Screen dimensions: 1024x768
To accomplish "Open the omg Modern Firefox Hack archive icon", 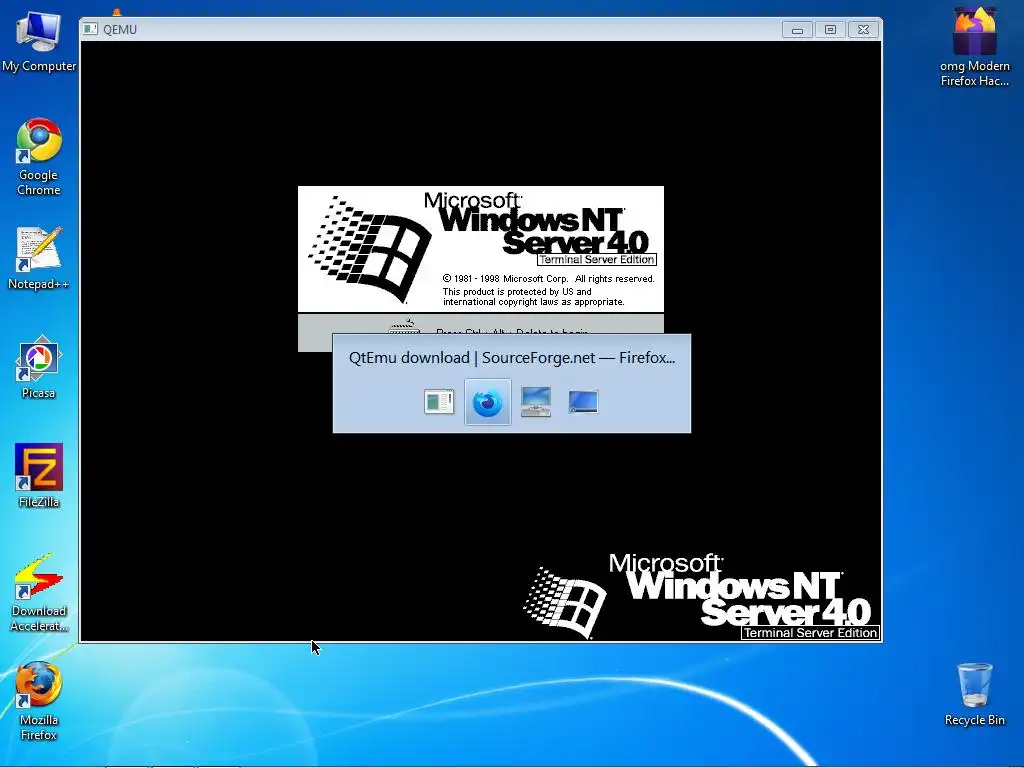I will click(x=974, y=46).
